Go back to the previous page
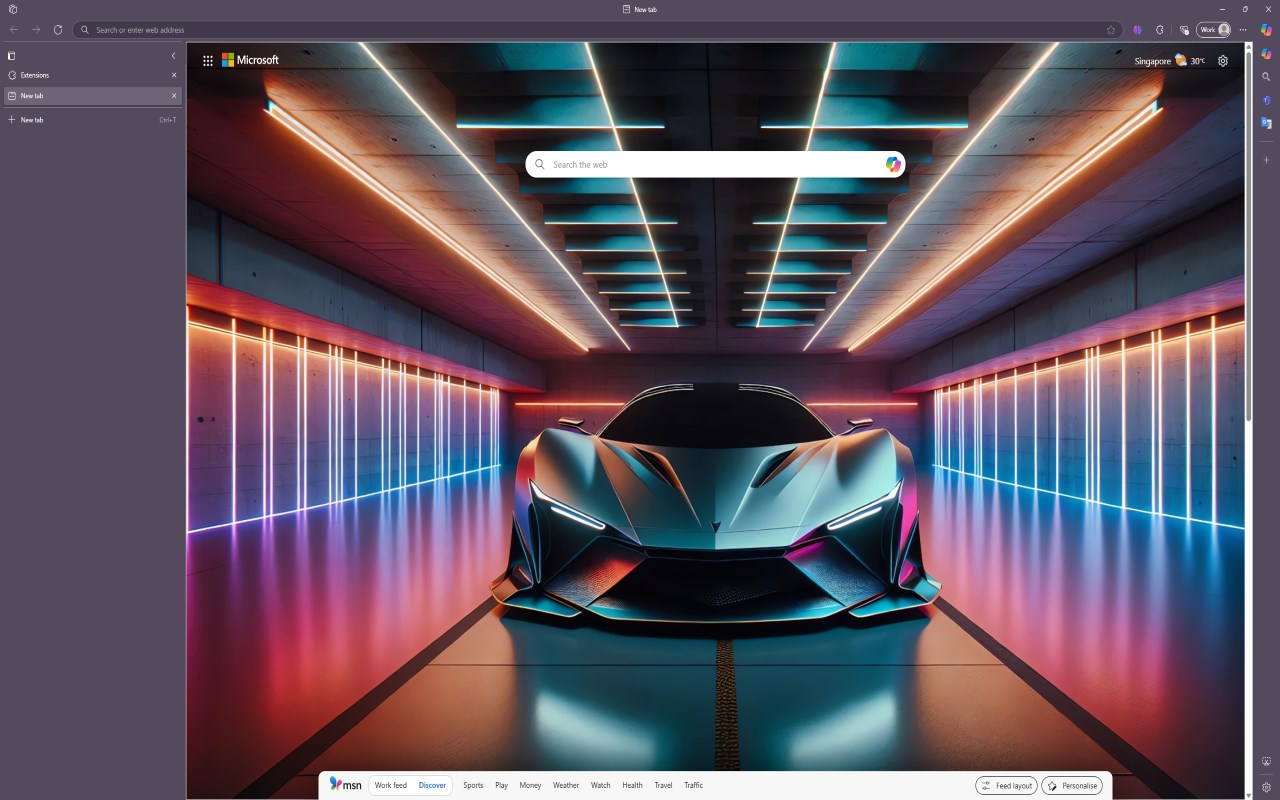1280x800 pixels. coord(14,30)
